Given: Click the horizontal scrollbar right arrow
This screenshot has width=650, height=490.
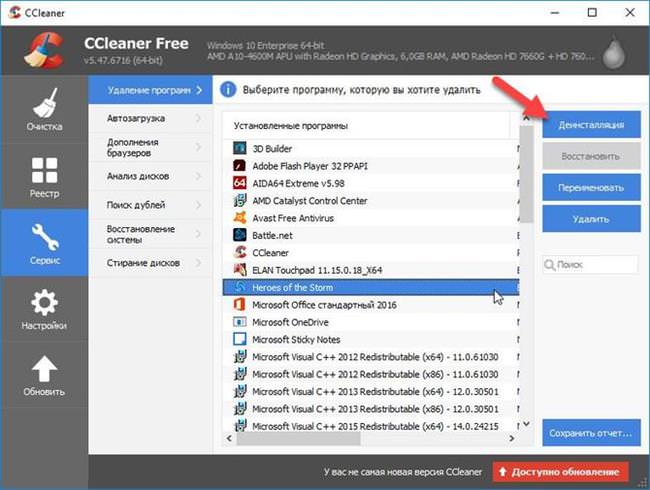Looking at the screenshot, I should 512,438.
